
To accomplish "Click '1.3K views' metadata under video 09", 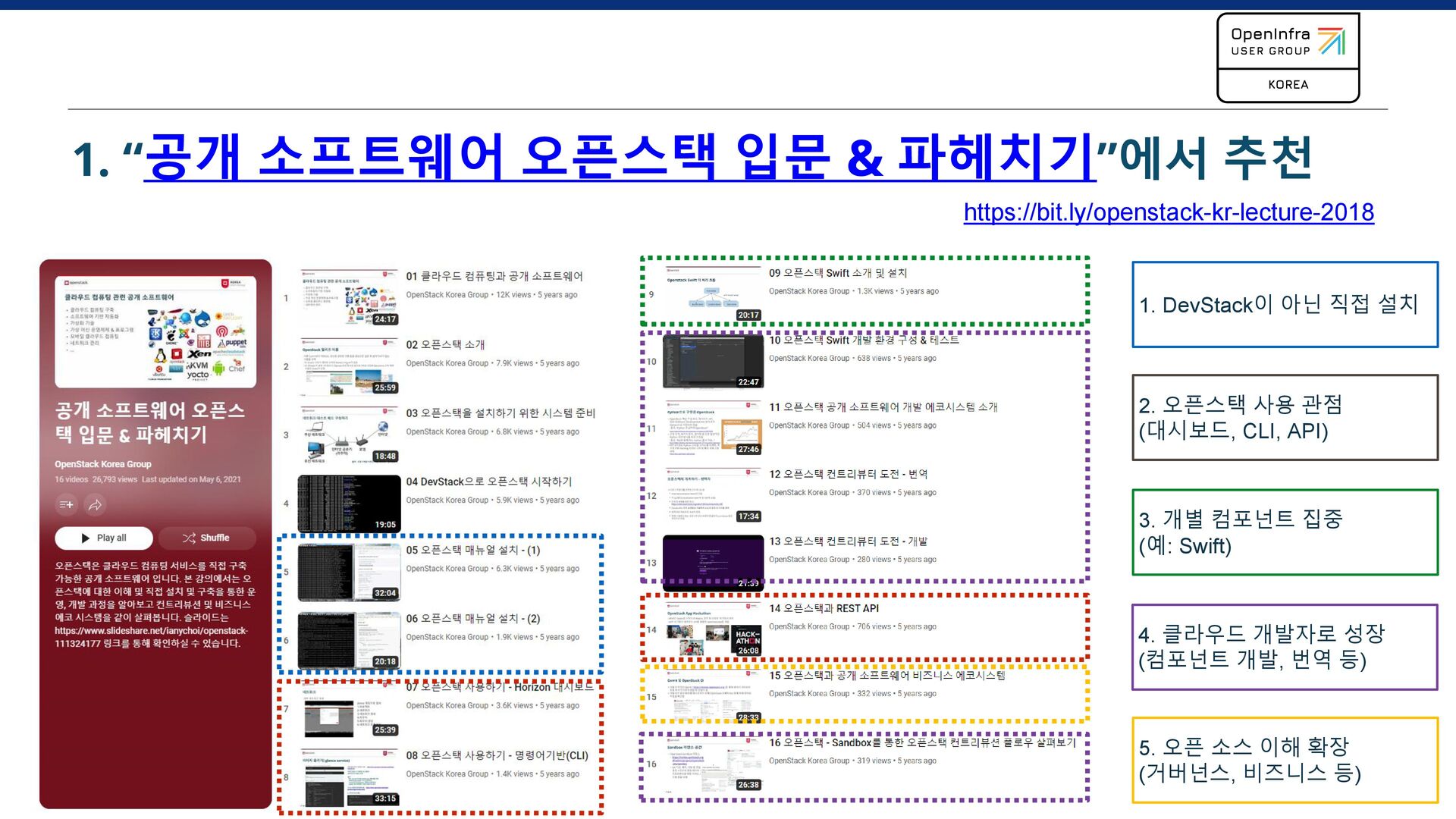I will coord(876,291).
